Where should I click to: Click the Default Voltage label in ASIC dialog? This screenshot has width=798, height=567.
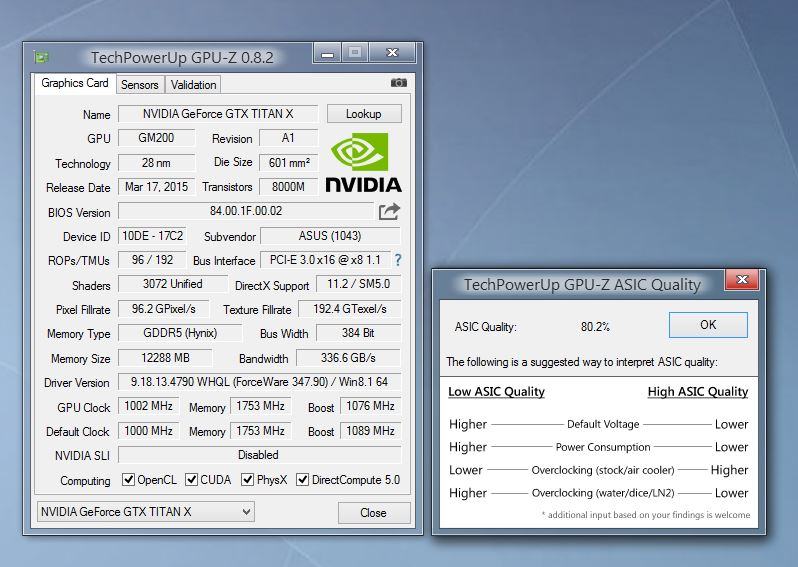pyautogui.click(x=603, y=424)
